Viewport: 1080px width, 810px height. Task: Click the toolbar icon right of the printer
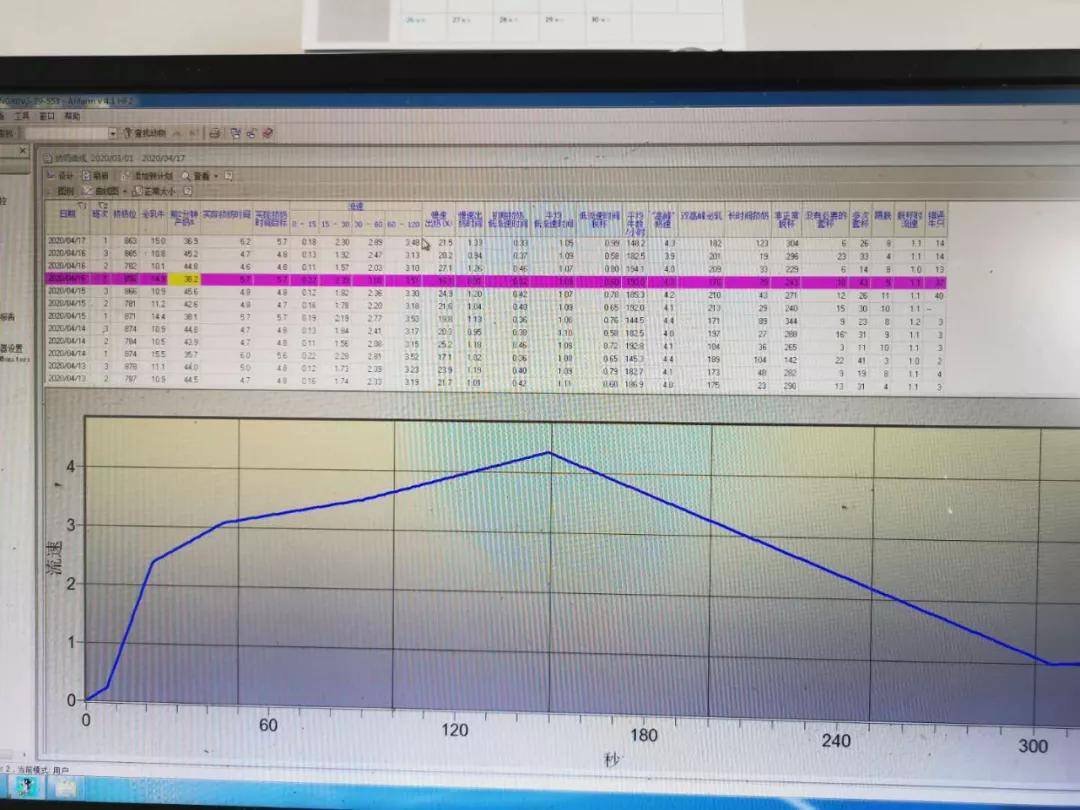236,133
